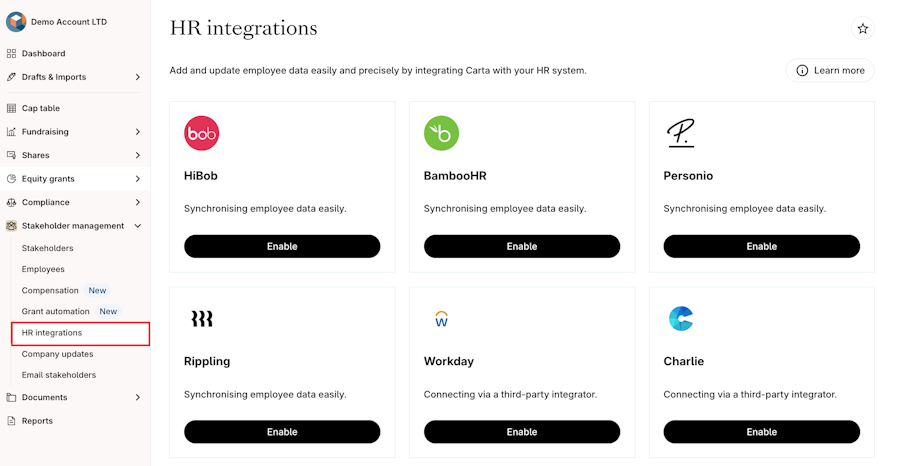The height and width of the screenshot is (466, 900).
Task: Open Employees in the sidebar
Action: point(43,269)
